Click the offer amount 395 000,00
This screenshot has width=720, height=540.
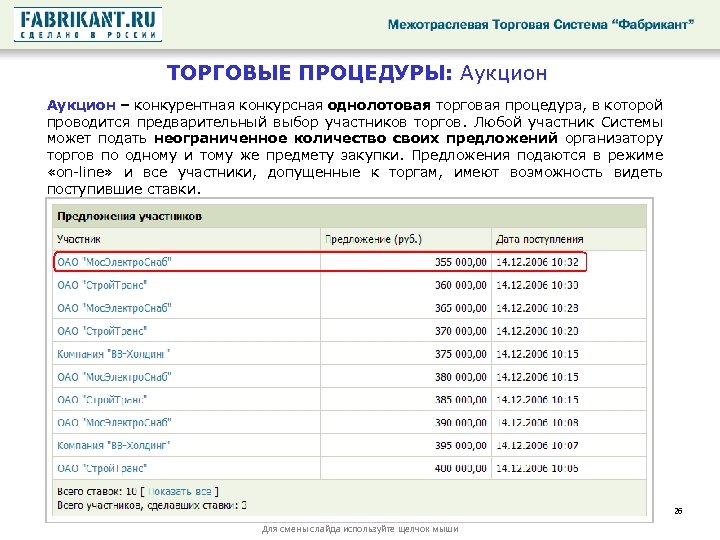coord(461,445)
